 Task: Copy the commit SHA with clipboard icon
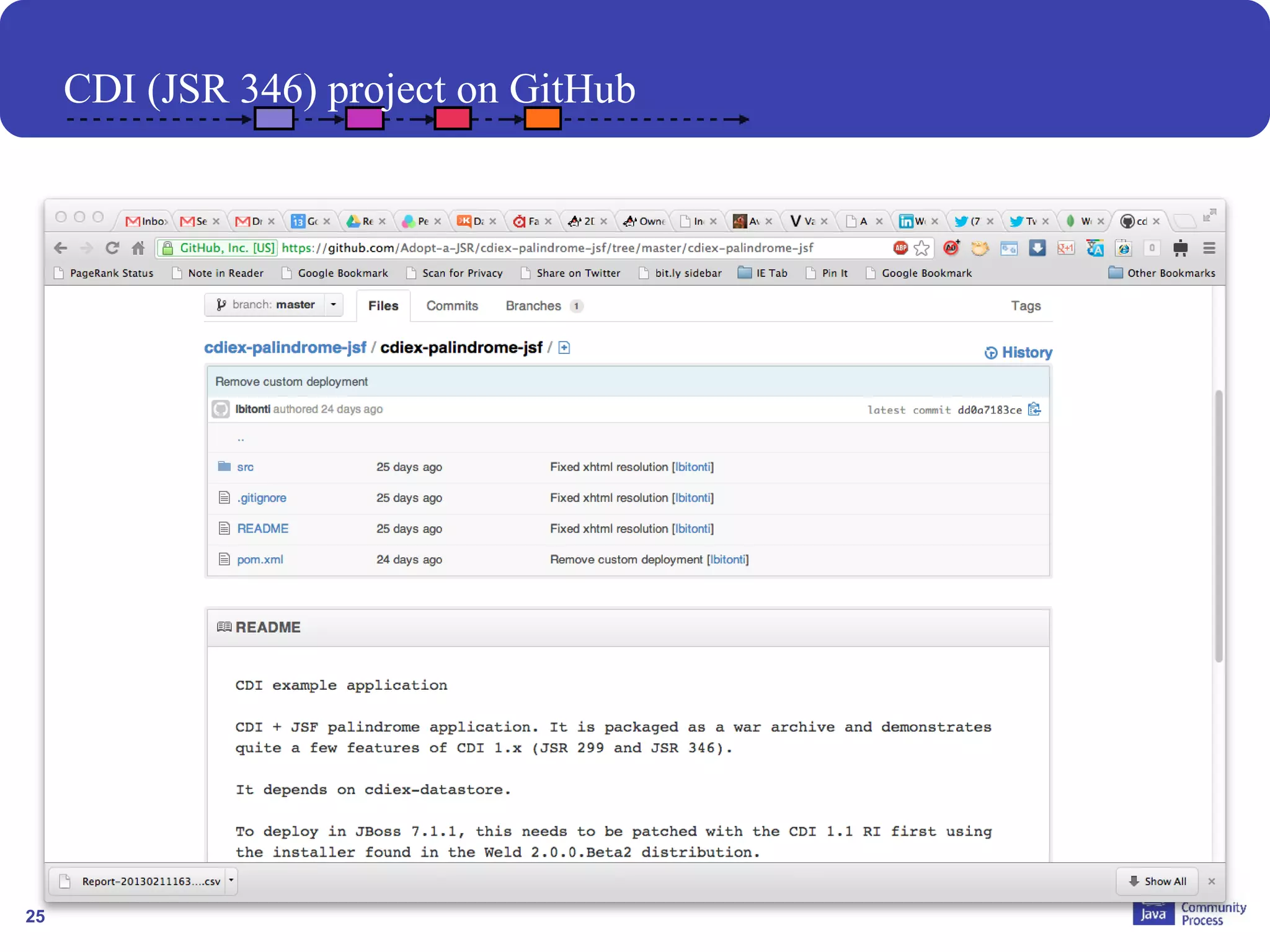point(1034,409)
